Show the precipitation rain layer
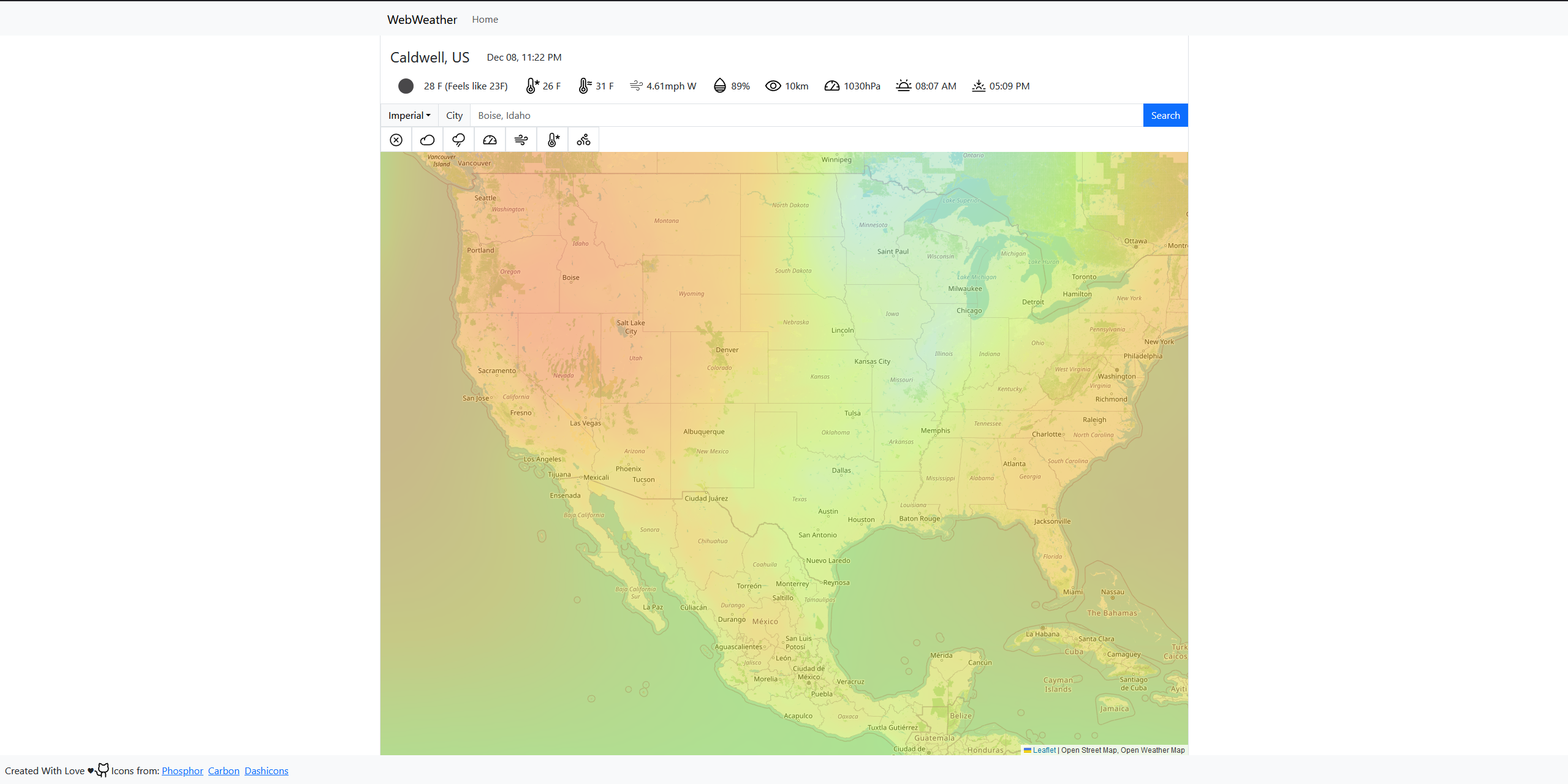This screenshot has height=784, width=1568. click(x=459, y=140)
